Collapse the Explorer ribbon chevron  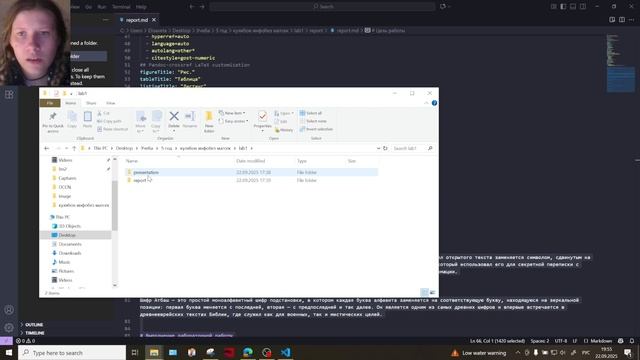pyautogui.click(x=426, y=103)
